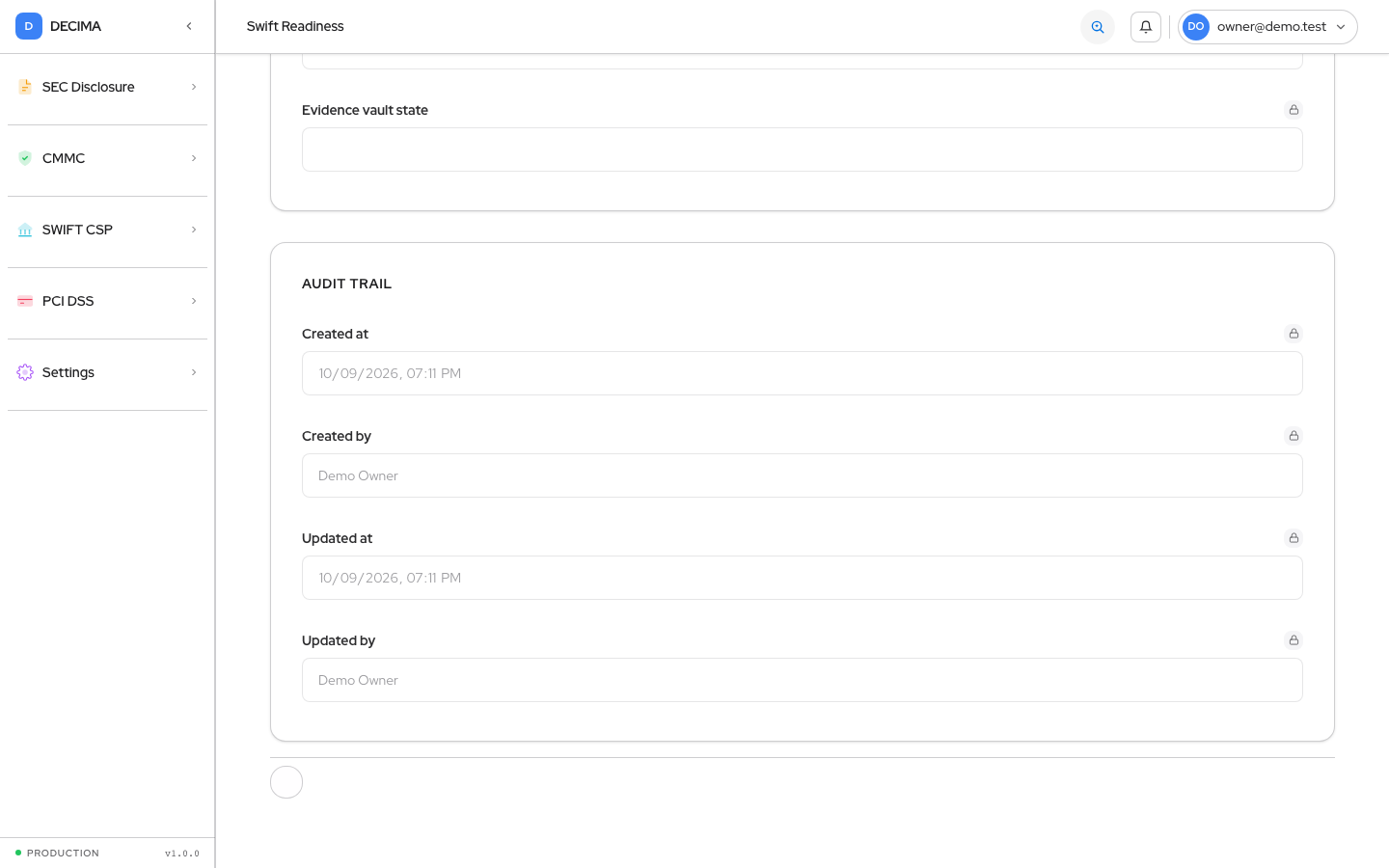Viewport: 1389px width, 868px height.
Task: Expand the Settings menu chevron
Action: pos(194,372)
